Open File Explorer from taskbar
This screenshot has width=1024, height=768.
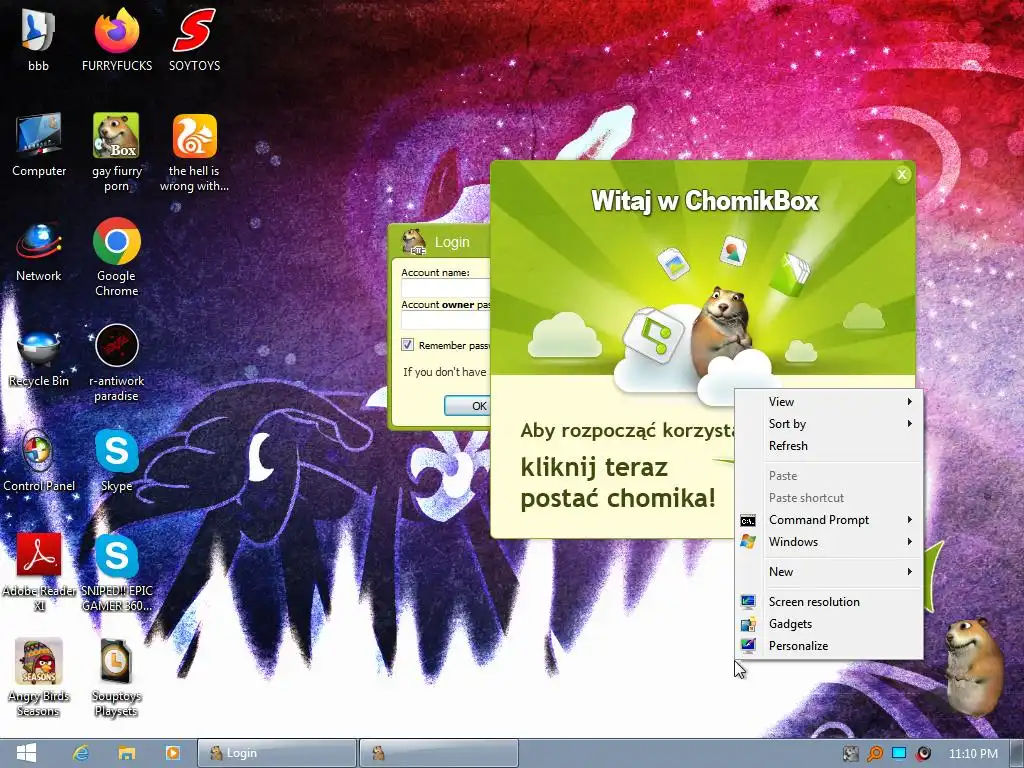126,753
